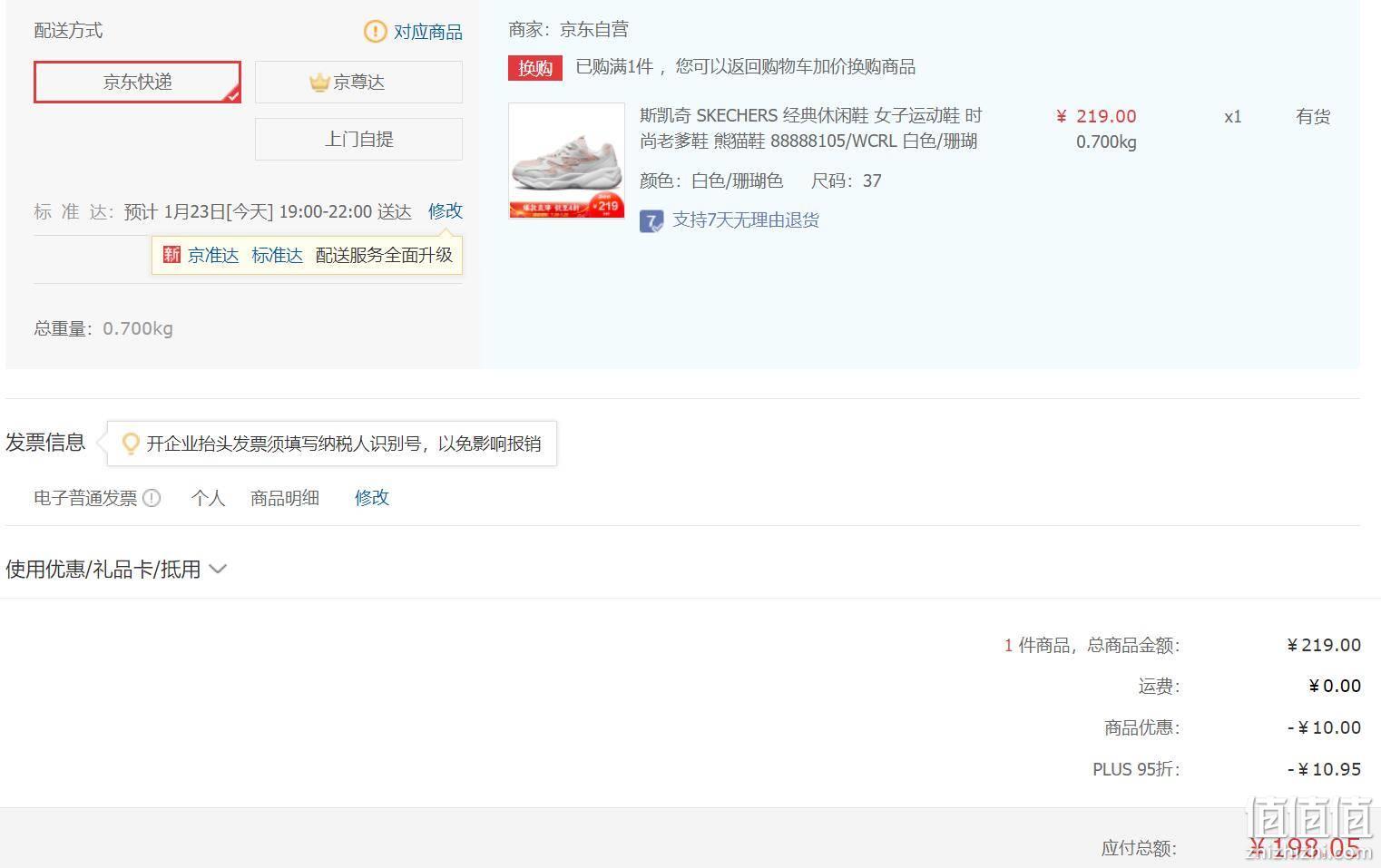The image size is (1381, 868).
Task: Click the info icon next to 电子普通发票
Action: coord(152,498)
